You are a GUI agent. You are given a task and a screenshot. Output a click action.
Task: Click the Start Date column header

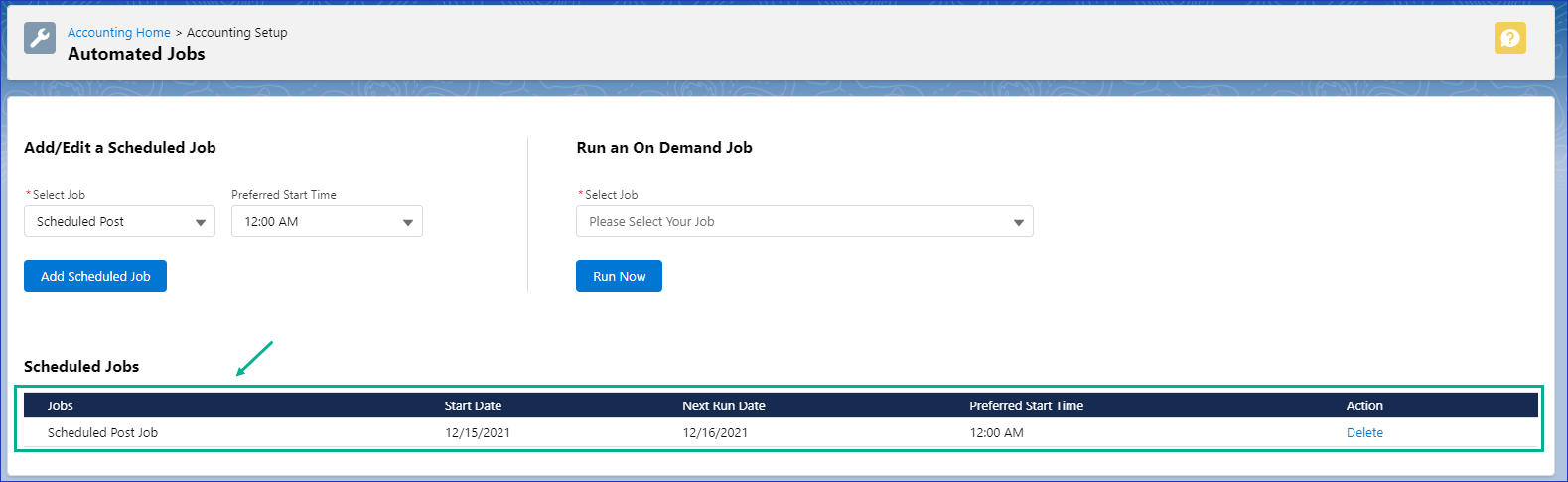(x=473, y=406)
